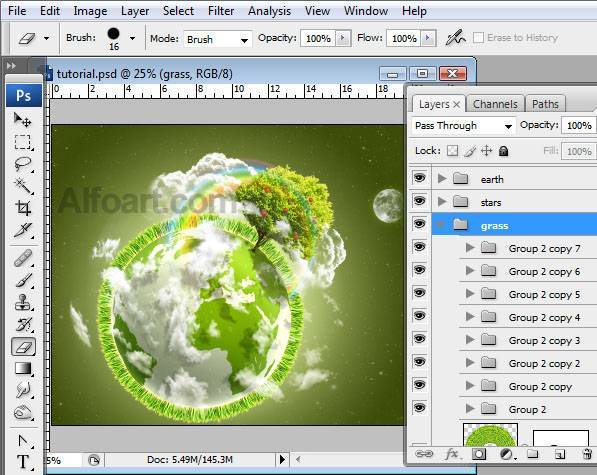Screen dimensions: 597x475
Task: Hide the earth layer group
Action: point(419,178)
